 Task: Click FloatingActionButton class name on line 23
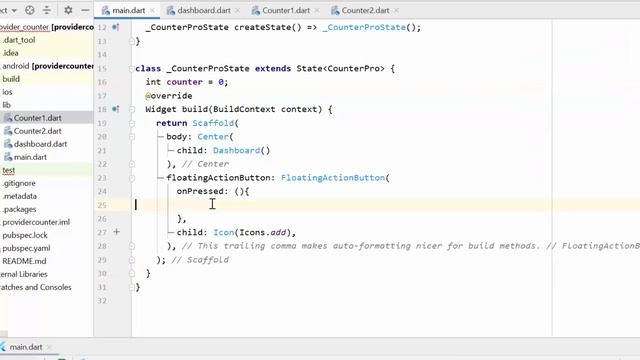(x=333, y=178)
